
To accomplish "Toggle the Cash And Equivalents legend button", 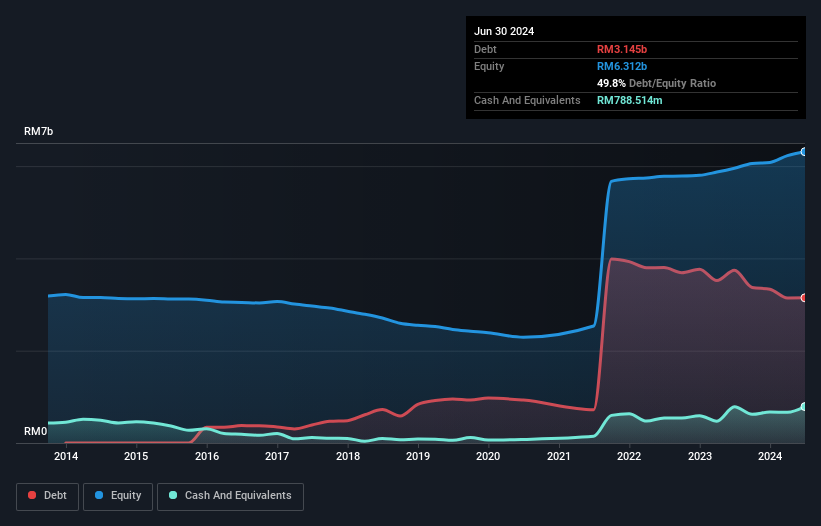I will click(x=230, y=496).
